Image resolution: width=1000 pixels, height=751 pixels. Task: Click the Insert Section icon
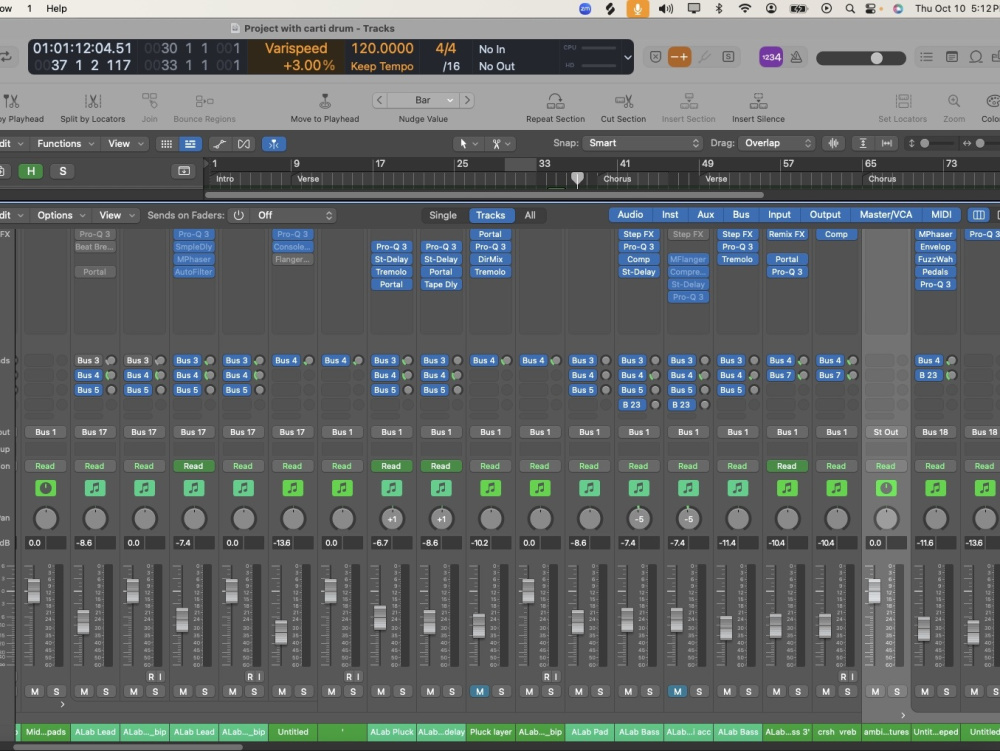689,101
